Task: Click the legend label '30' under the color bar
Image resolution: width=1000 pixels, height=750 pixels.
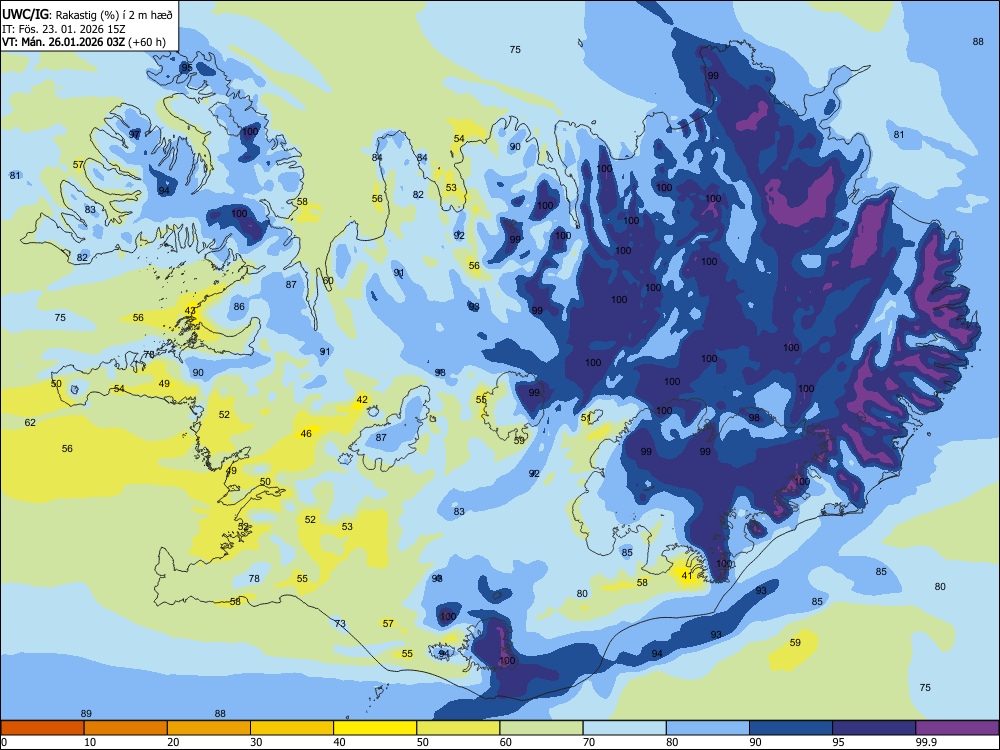Action: pyautogui.click(x=256, y=742)
